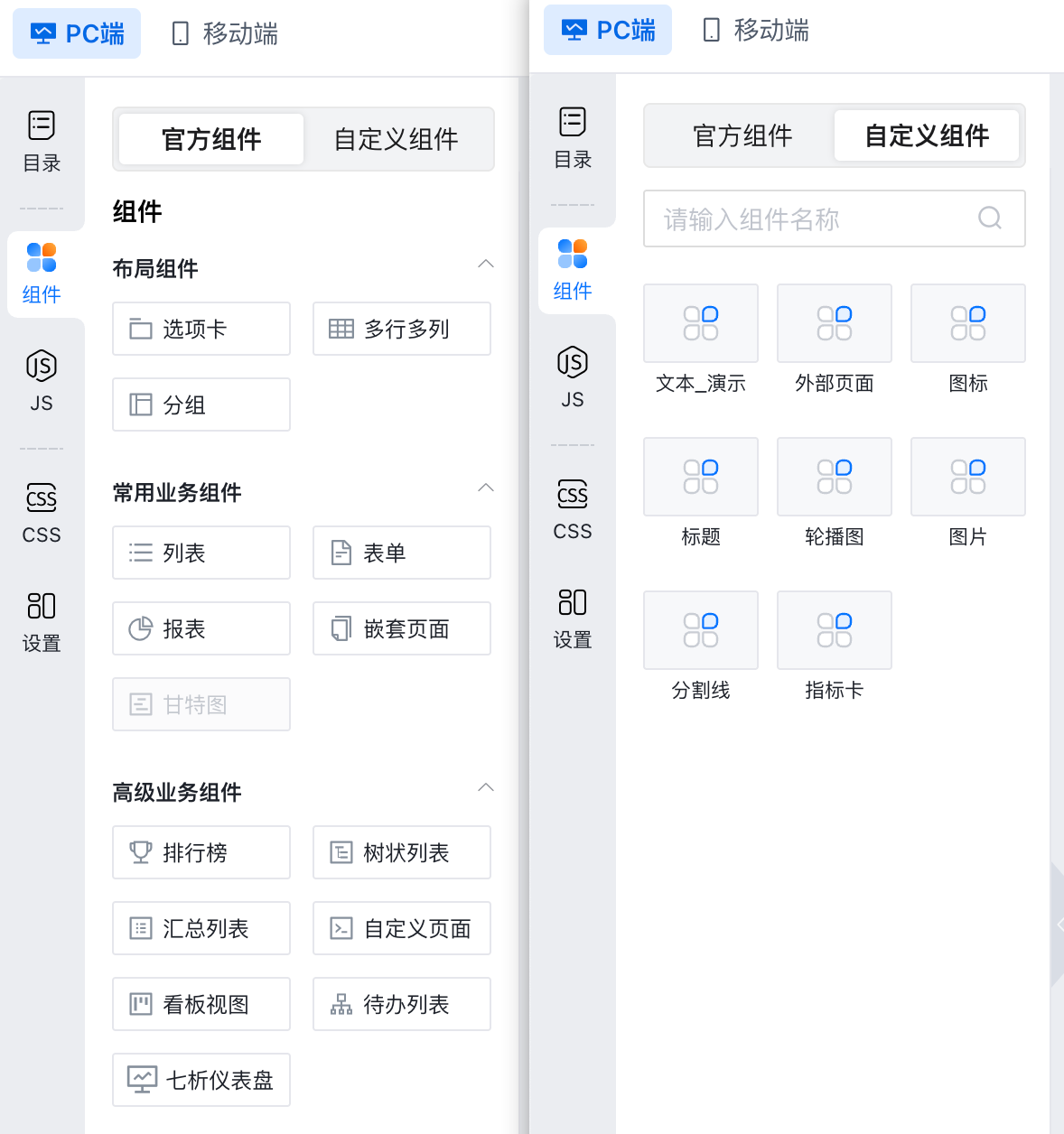Choose the 看板视图 kanban component

point(201,1004)
